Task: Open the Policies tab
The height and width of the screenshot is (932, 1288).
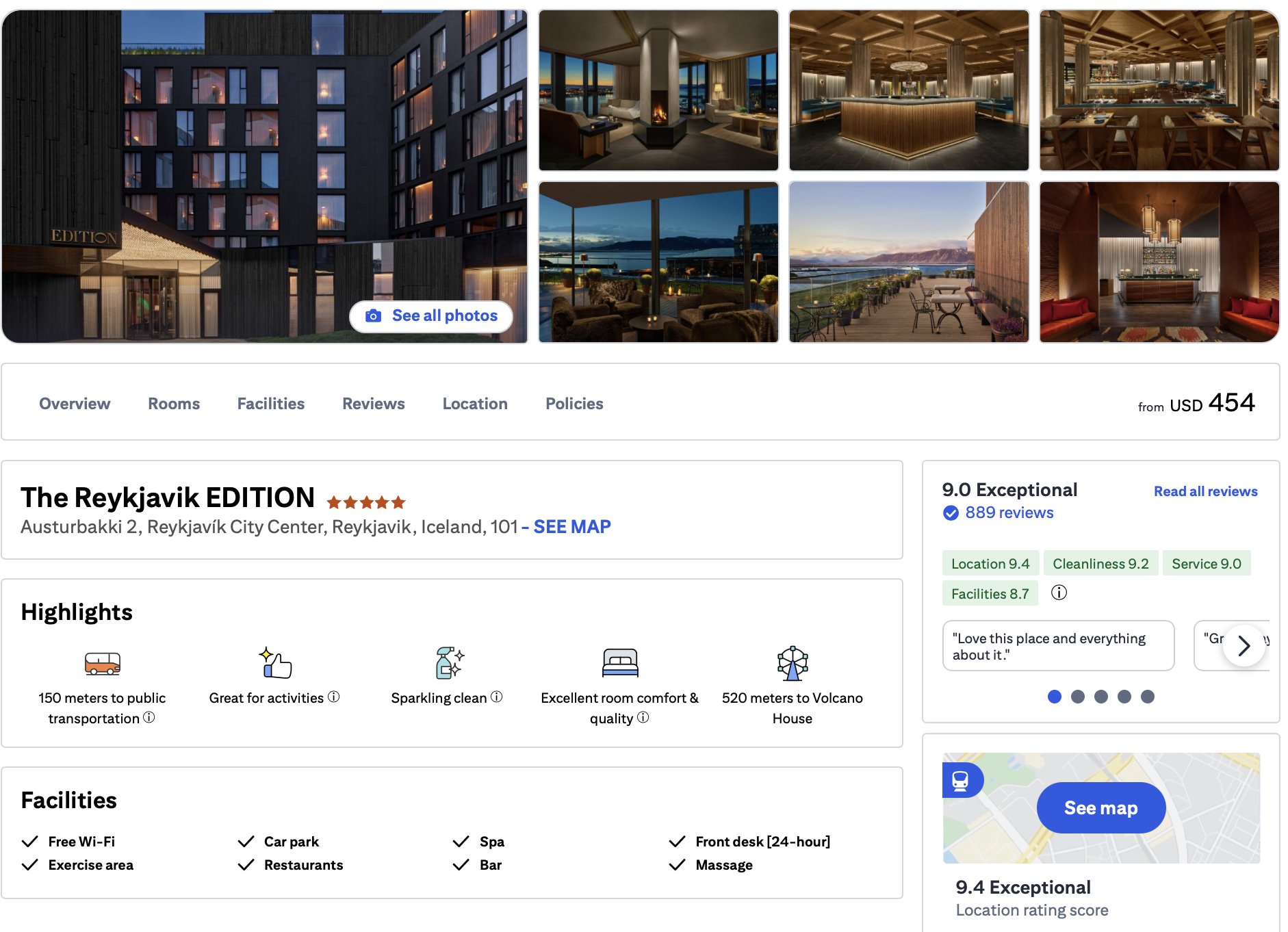Action: (574, 403)
